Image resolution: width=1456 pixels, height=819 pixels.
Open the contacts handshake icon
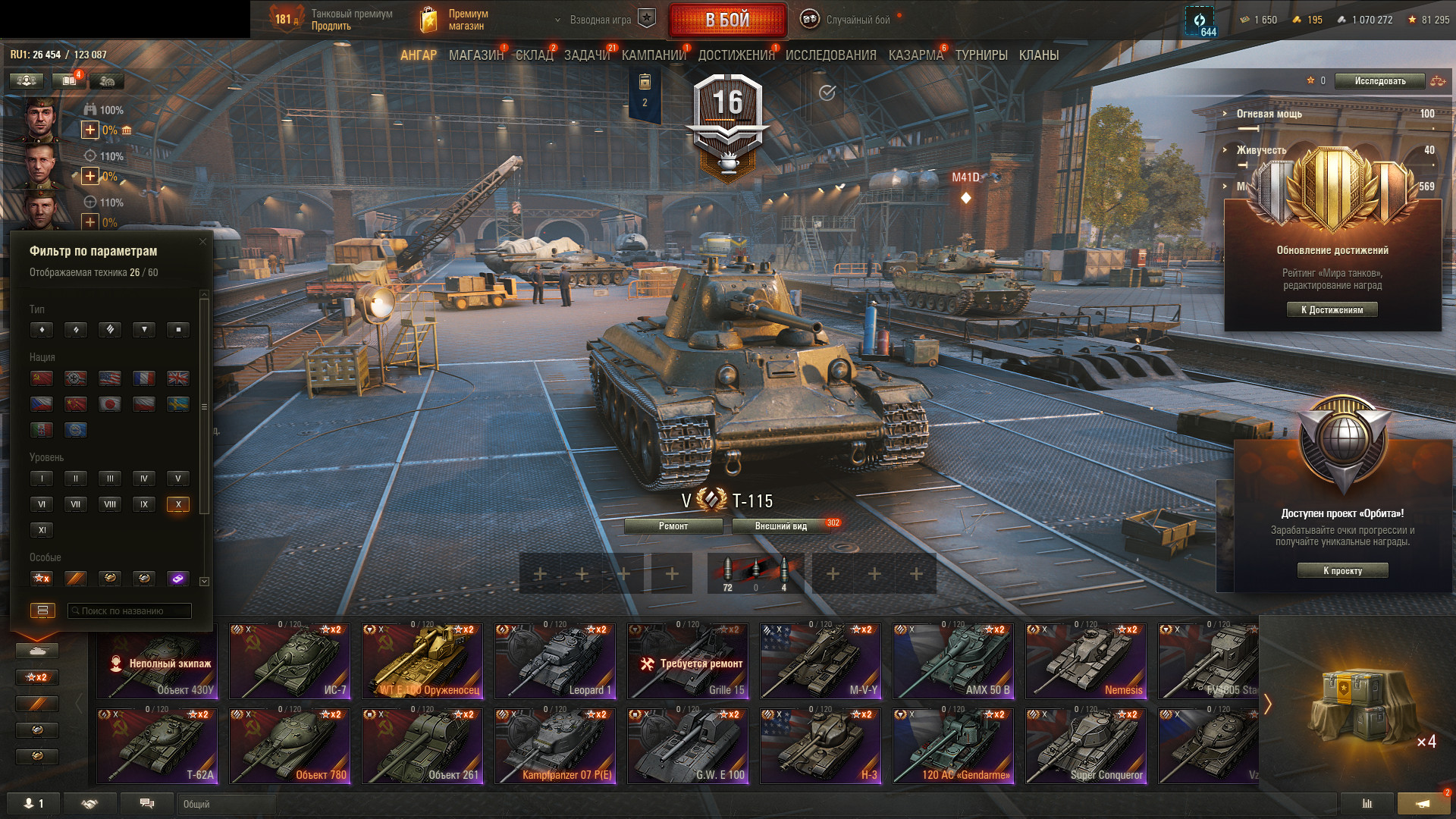[89, 803]
